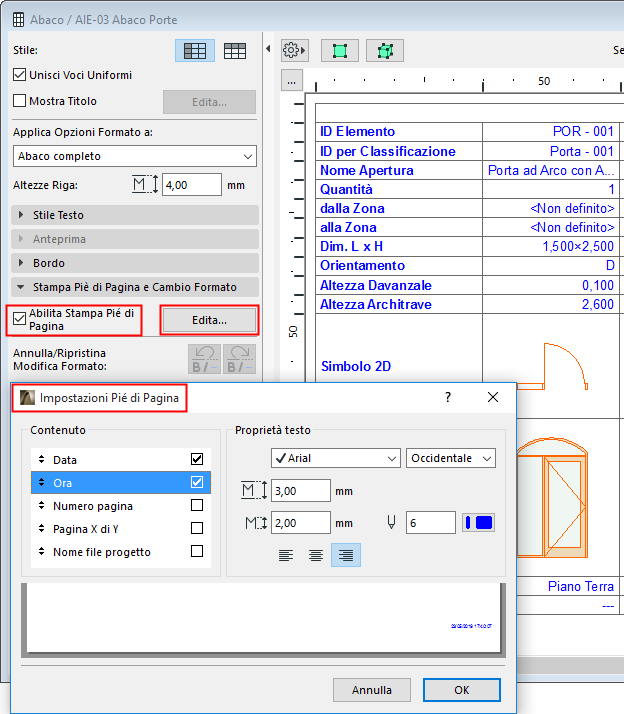Open the Arial font dropdown
Screen dimensions: 624x714
(336, 458)
